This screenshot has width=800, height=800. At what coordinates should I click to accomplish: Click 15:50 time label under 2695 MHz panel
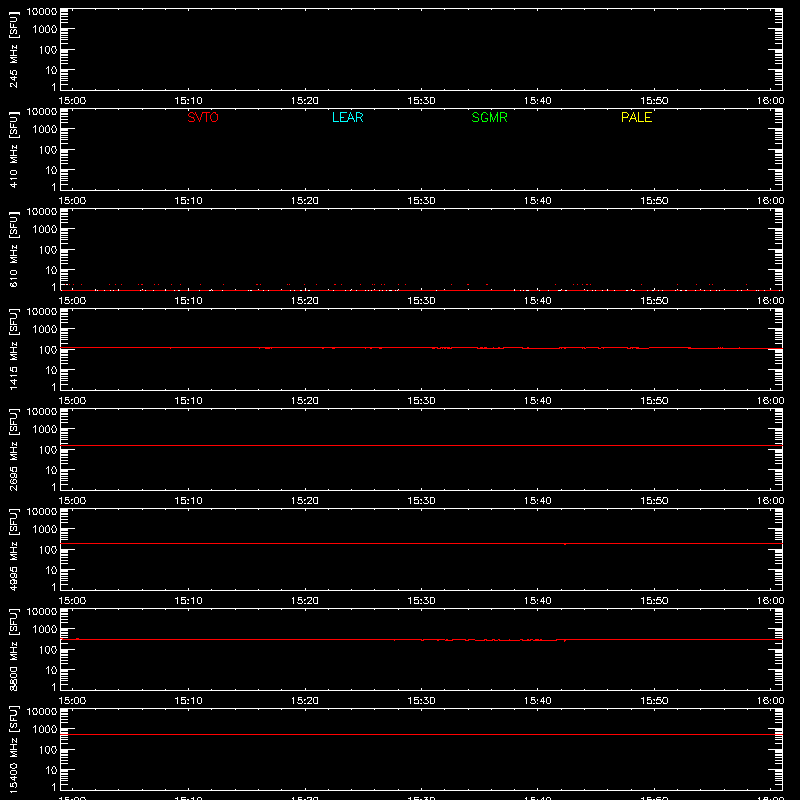click(654, 501)
